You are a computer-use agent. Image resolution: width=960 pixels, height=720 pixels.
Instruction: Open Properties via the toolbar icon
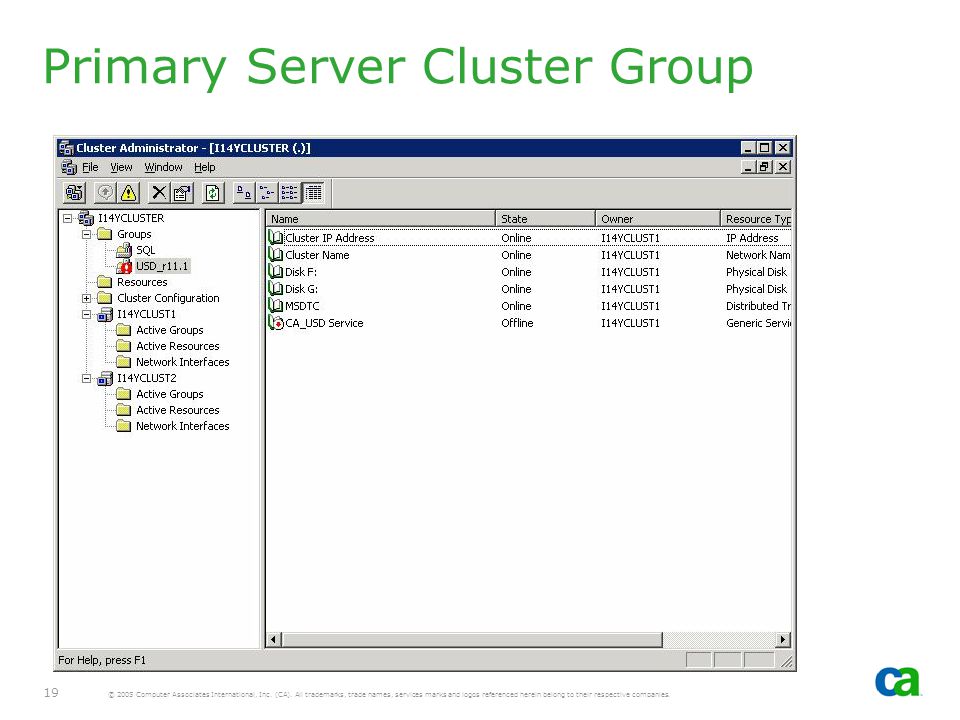point(182,193)
